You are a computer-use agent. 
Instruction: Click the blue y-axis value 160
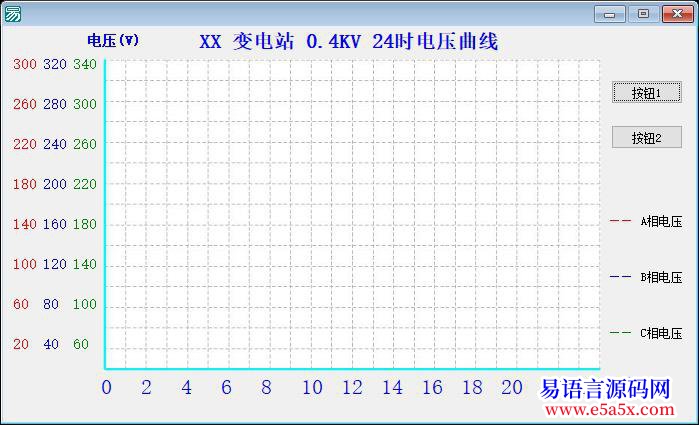pyautogui.click(x=55, y=224)
